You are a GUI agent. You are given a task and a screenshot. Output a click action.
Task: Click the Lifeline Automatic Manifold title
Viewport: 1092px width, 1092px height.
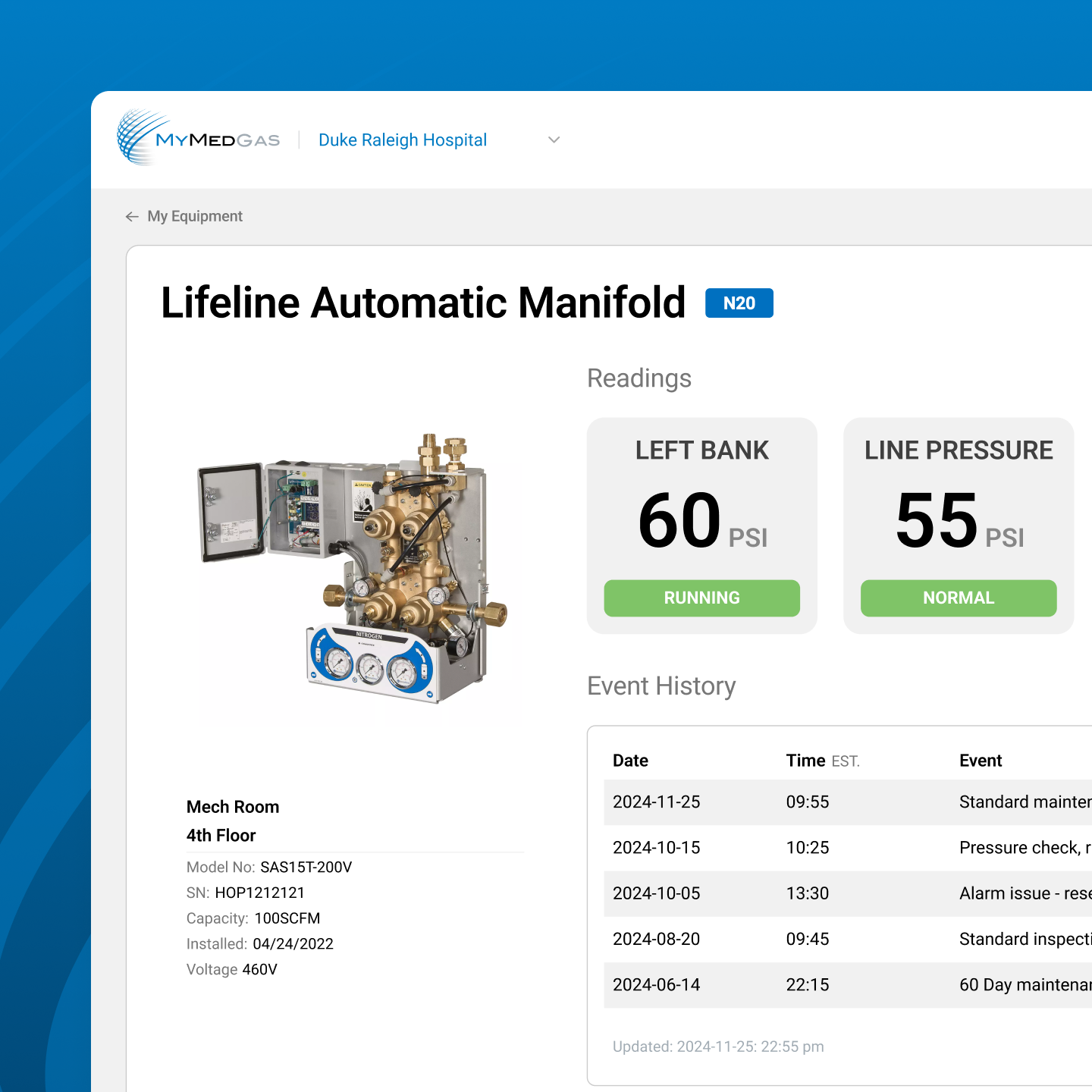[x=423, y=303]
